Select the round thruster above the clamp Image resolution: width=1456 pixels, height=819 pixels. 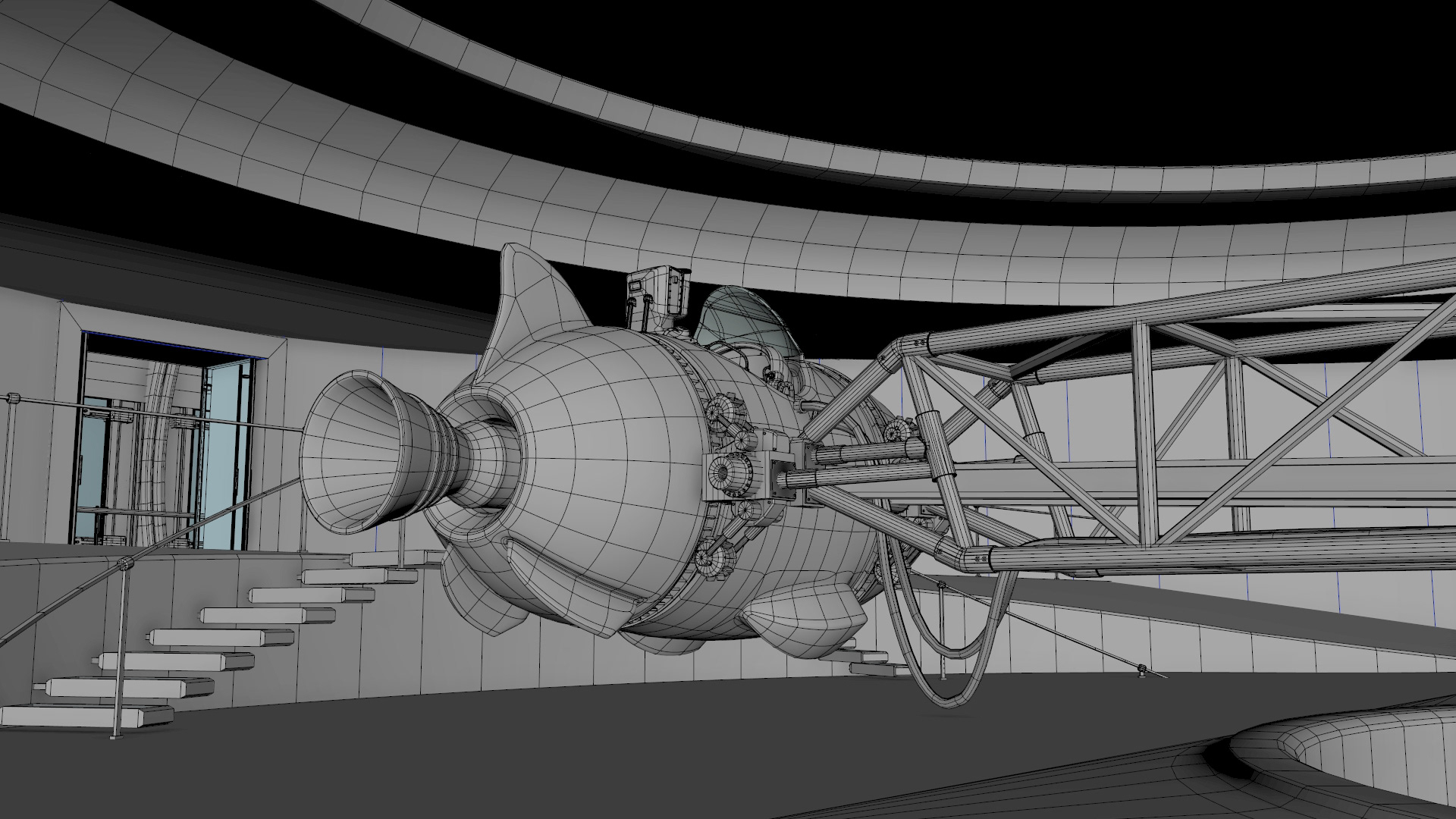point(719,414)
